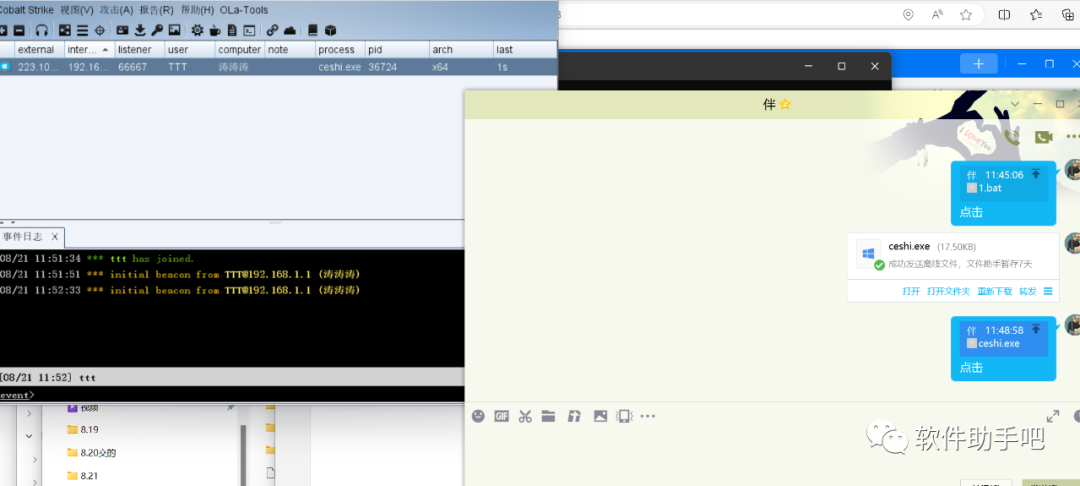Insert a picture via chat image icon

(x=601, y=416)
